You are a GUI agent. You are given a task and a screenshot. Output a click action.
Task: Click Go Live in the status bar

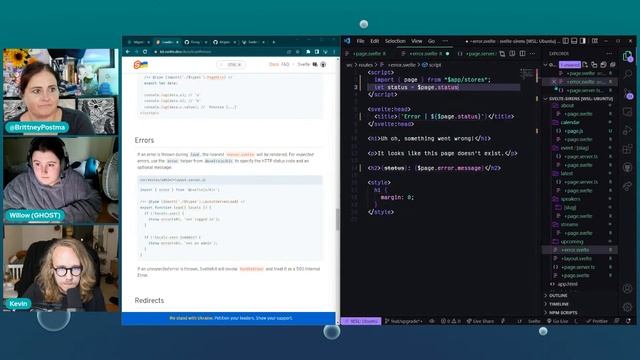coord(558,321)
